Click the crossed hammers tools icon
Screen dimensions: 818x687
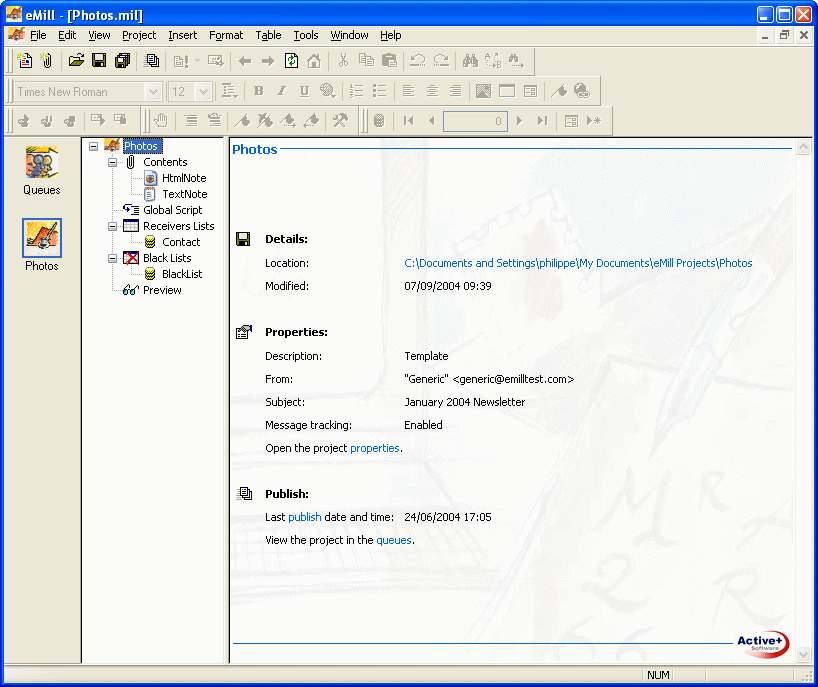(x=340, y=121)
